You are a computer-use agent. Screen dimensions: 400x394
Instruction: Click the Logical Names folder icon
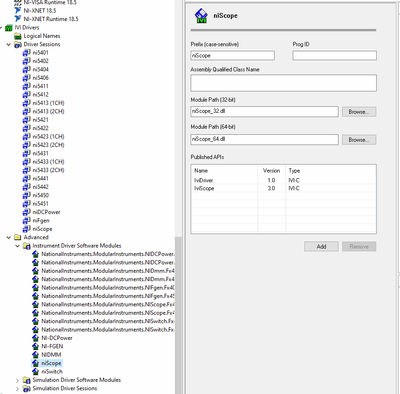(18, 36)
